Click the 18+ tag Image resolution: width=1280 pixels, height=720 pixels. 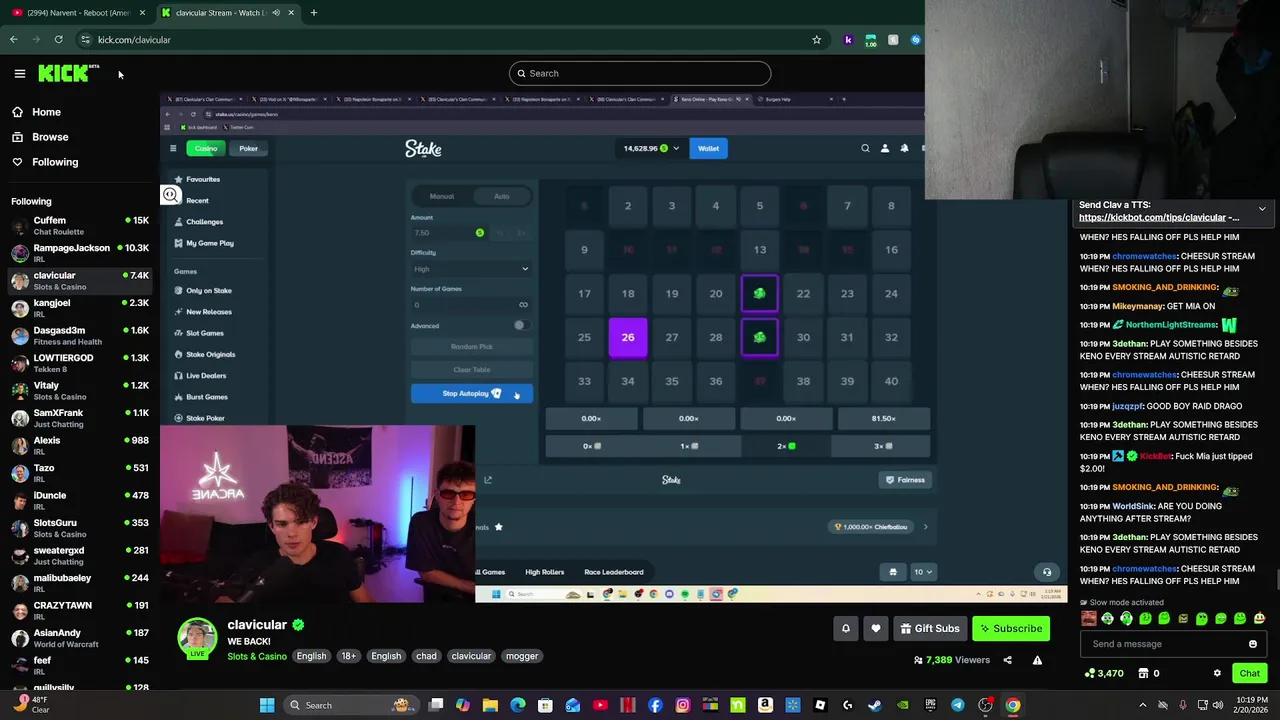348,656
